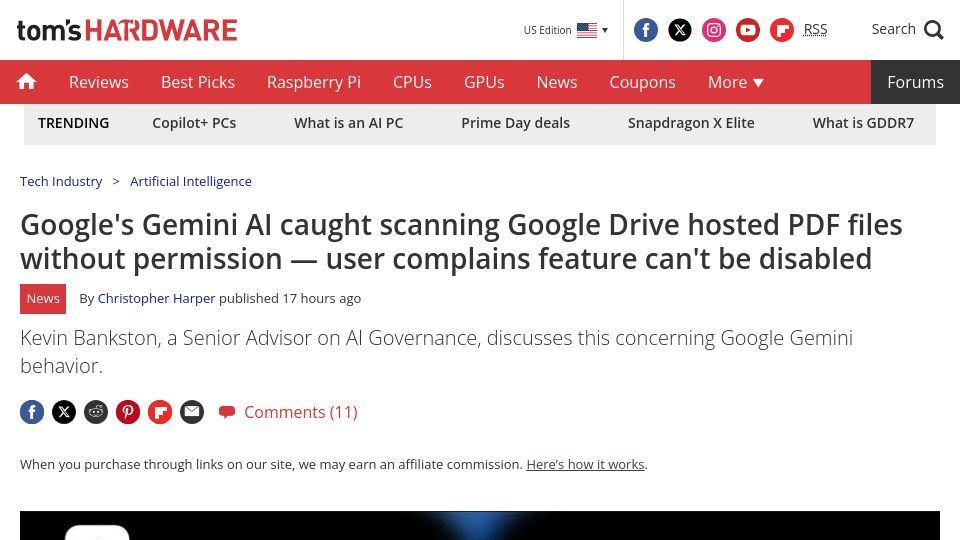This screenshot has height=540, width=960.
Task: Open Comments (11) link
Action: 301,412
